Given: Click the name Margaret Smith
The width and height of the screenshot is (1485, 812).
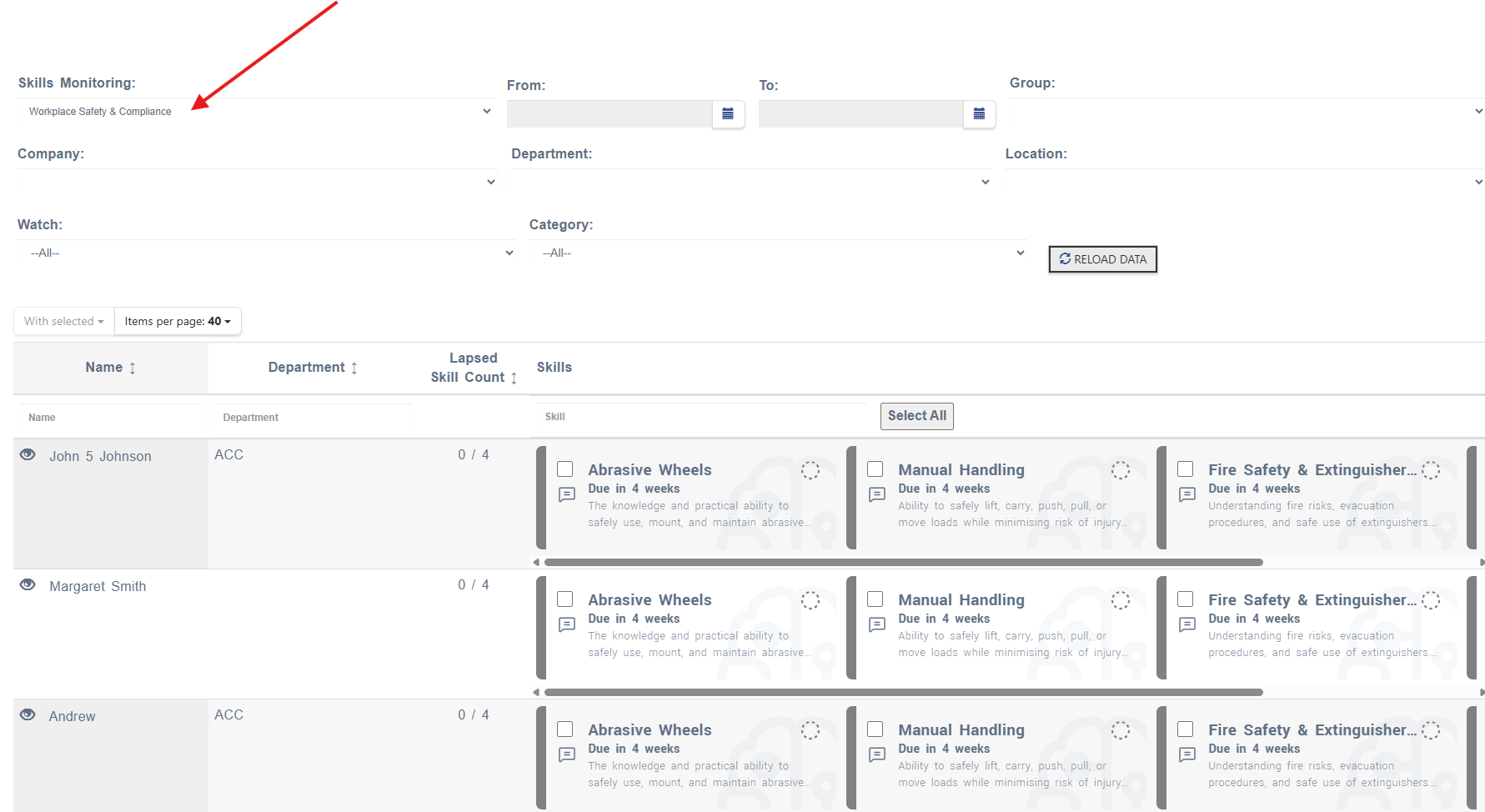Looking at the screenshot, I should point(98,587).
